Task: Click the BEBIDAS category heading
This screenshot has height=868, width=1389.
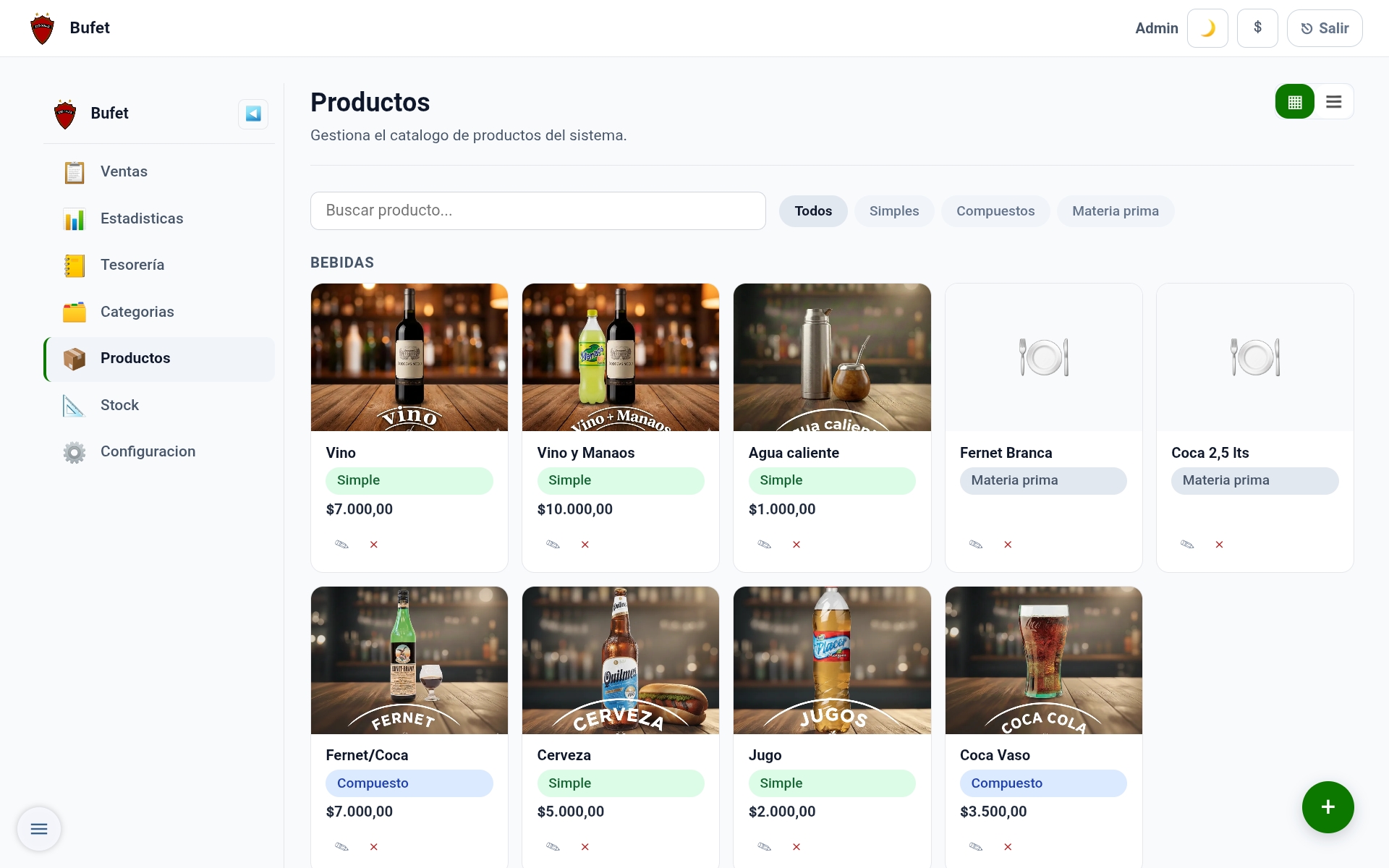Action: 342,263
